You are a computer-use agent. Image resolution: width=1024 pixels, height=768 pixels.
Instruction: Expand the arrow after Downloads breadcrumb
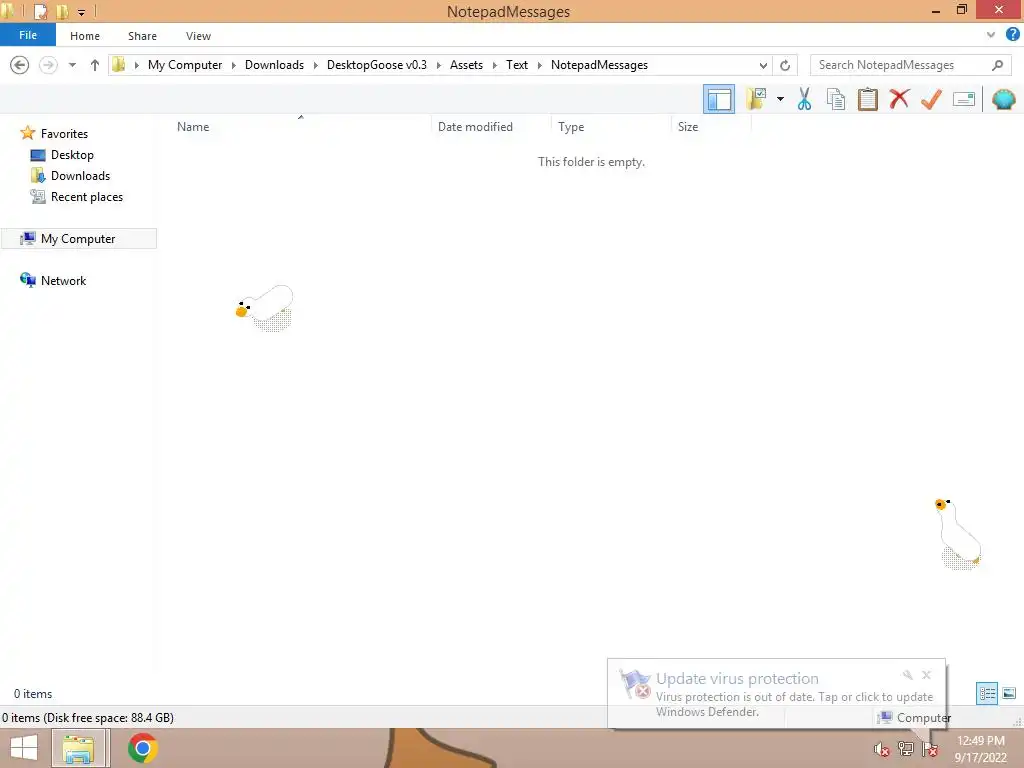pos(315,65)
